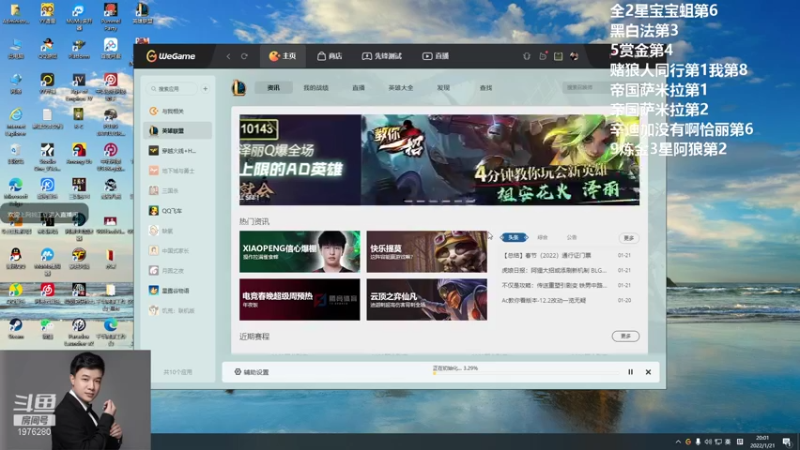Click the League of Legends logo icon

(239, 88)
